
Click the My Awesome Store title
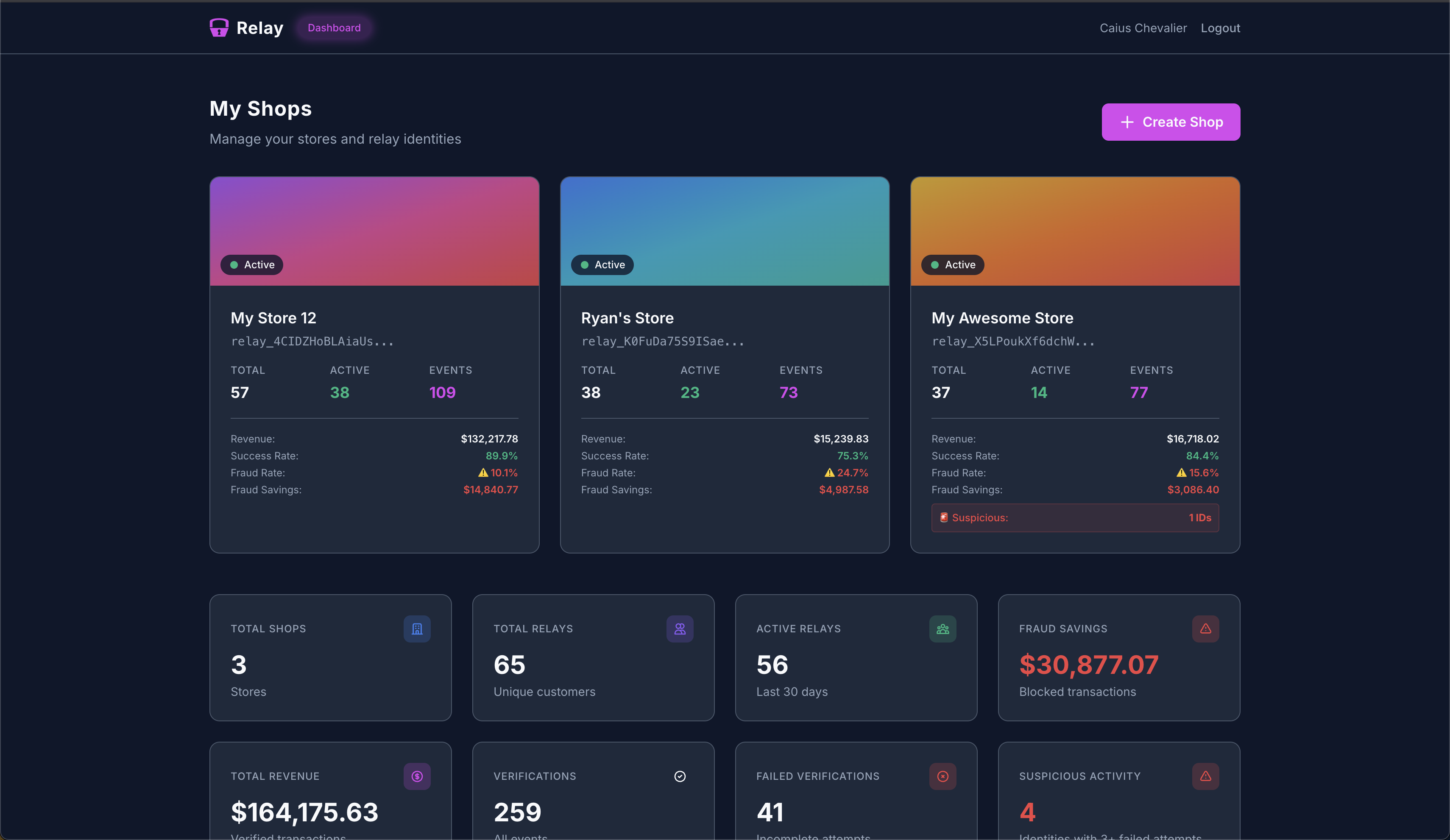click(1002, 317)
